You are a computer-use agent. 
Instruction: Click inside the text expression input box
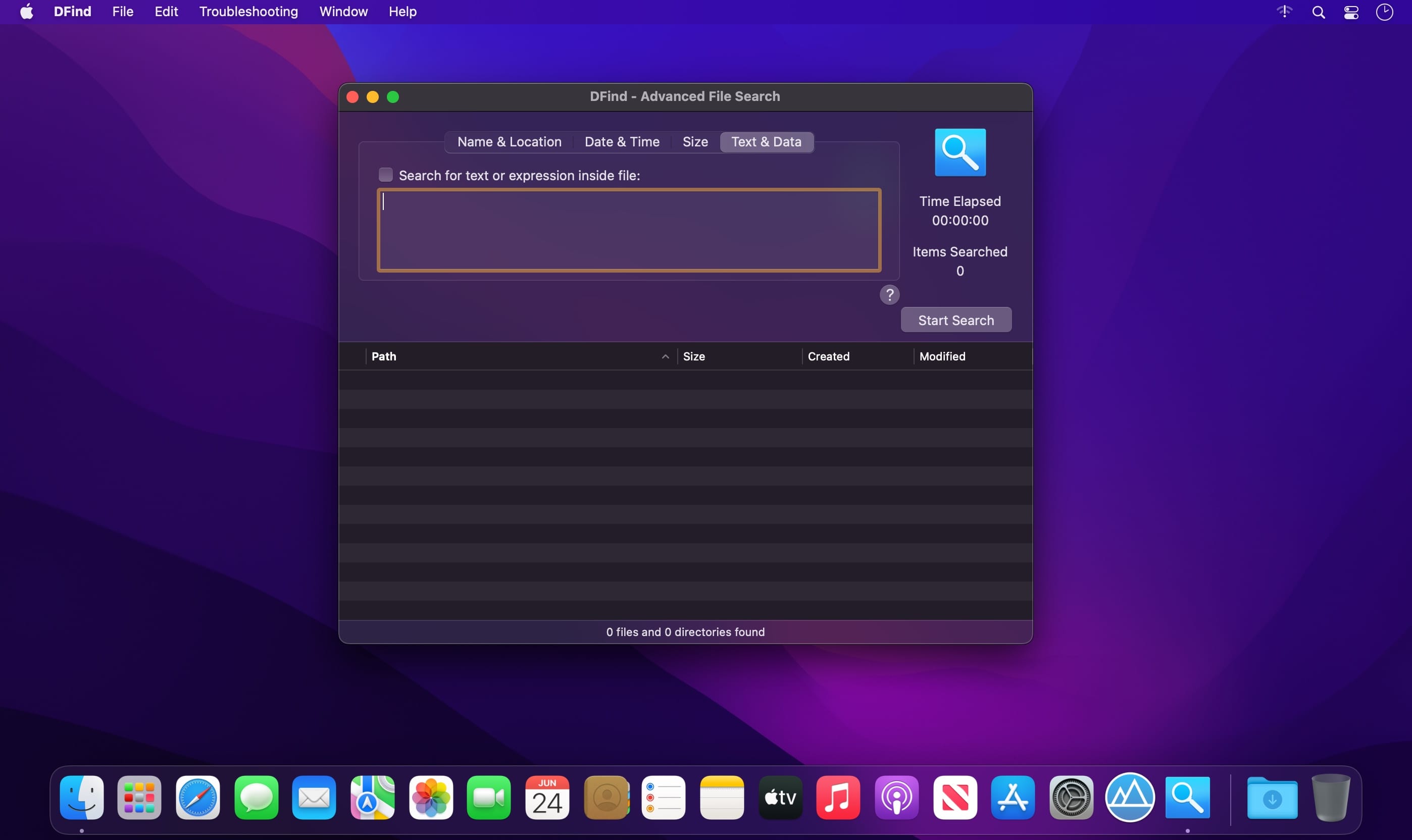pyautogui.click(x=628, y=230)
